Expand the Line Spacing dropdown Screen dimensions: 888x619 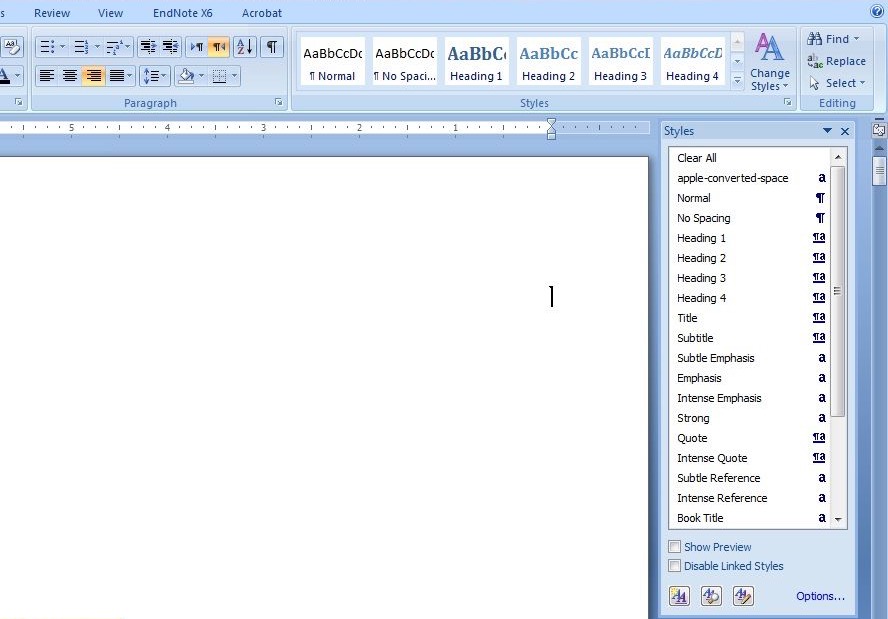coord(154,76)
